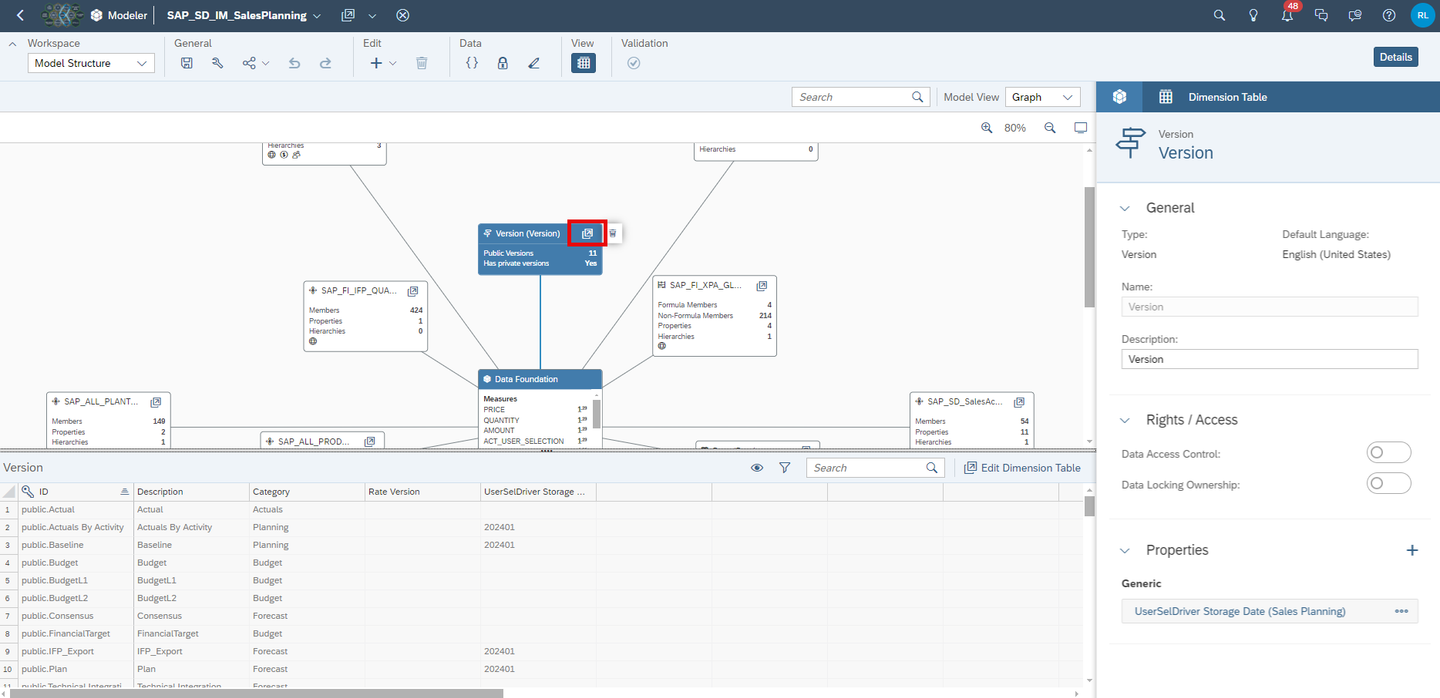Open the curly braces data icon
This screenshot has height=698, width=1440.
pyautogui.click(x=472, y=63)
